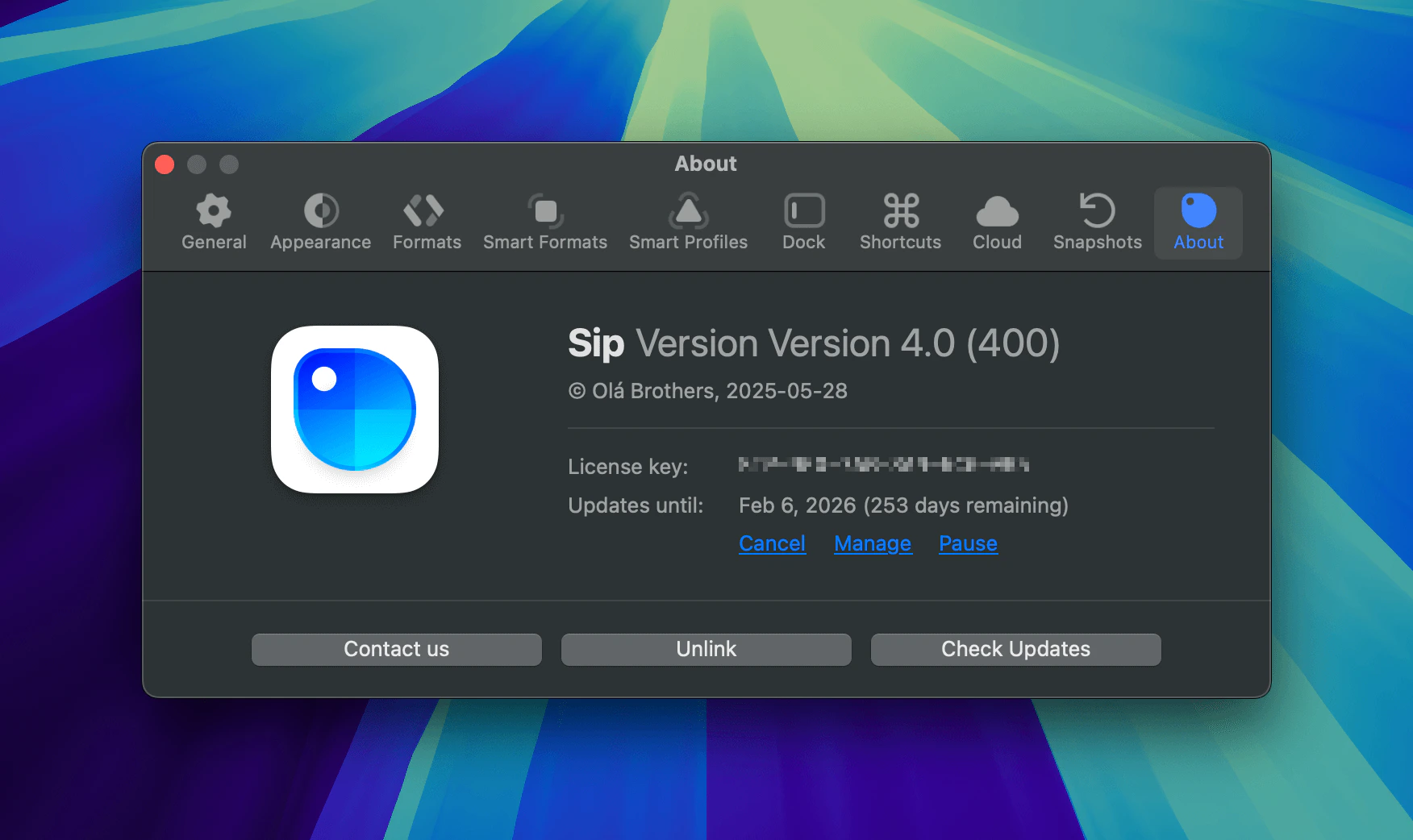Click the Pause subscription link
The width and height of the screenshot is (1413, 840).
[x=968, y=543]
